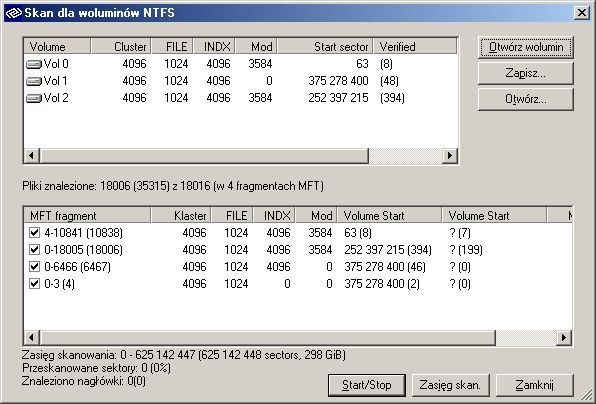This screenshot has height=404, width=596.
Task: Uncheck the 0-18005 (18006) fragment checkbox
Action: [35, 249]
